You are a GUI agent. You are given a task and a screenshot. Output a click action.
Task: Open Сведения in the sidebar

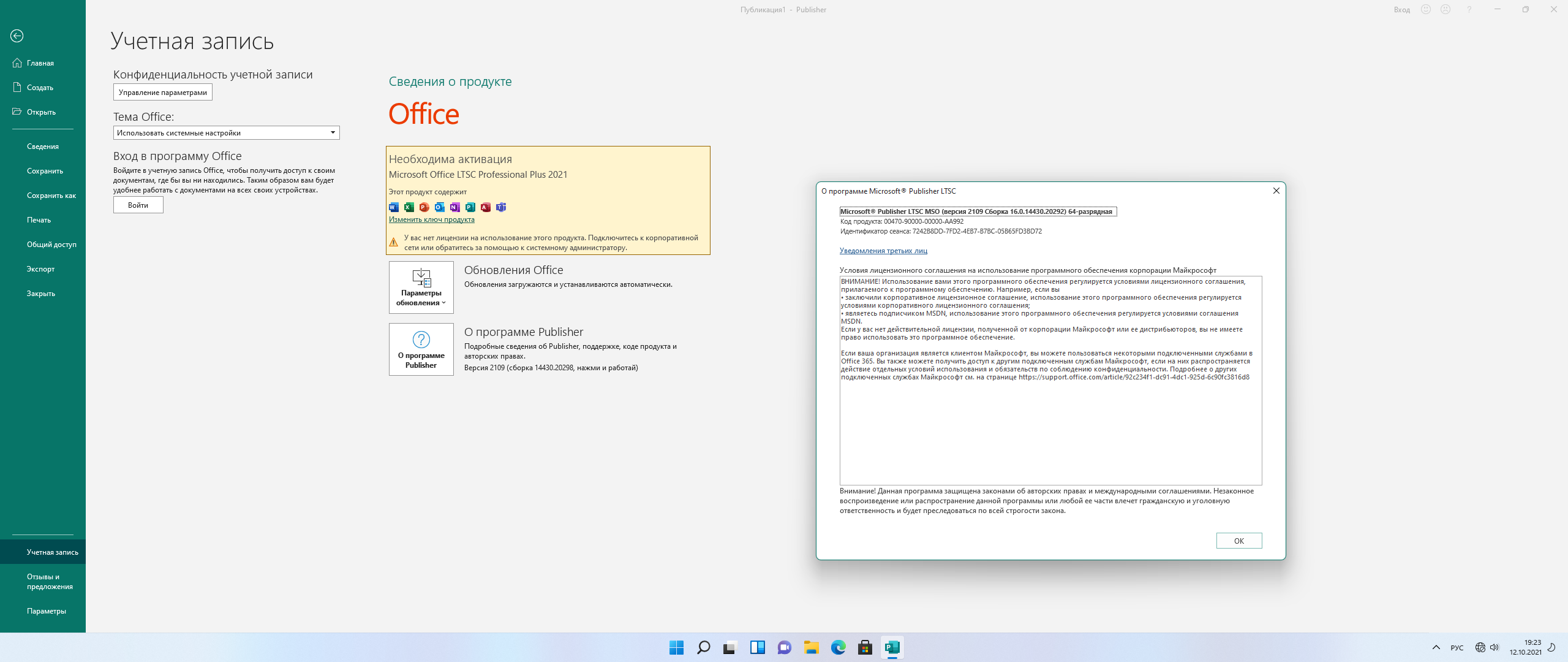pyautogui.click(x=43, y=146)
